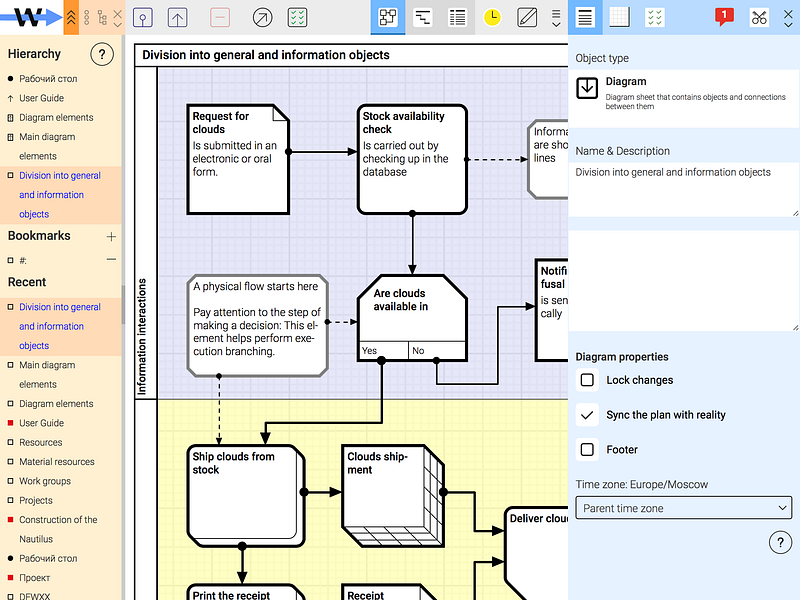Open Проект in Recent list
Image resolution: width=800 pixels, height=600 pixels.
[35, 578]
